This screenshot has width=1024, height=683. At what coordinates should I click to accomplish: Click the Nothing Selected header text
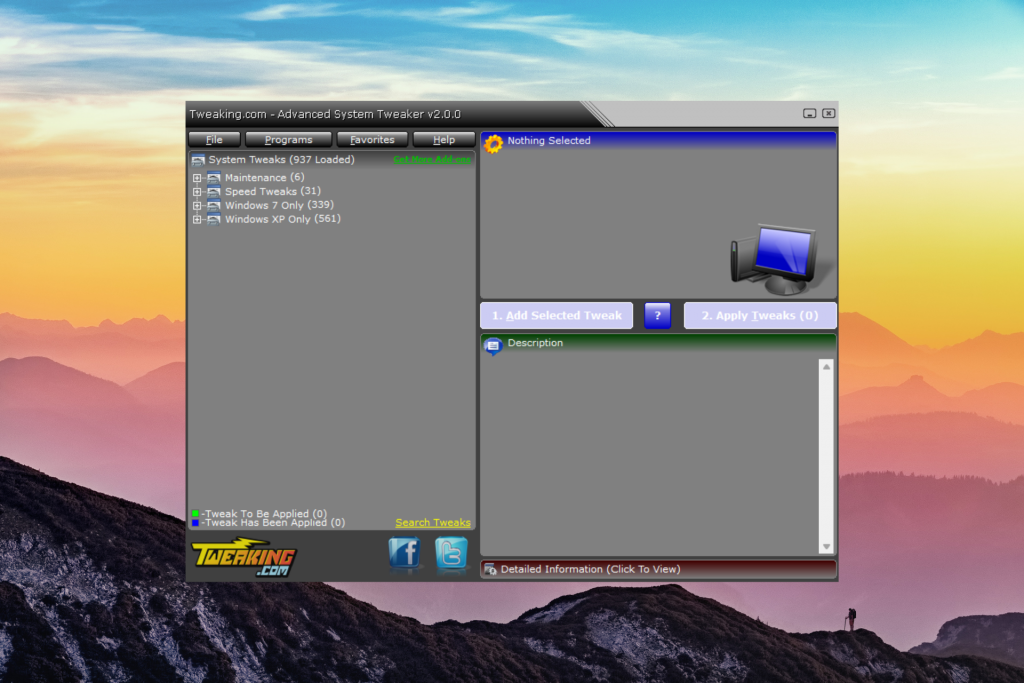pyautogui.click(x=549, y=140)
